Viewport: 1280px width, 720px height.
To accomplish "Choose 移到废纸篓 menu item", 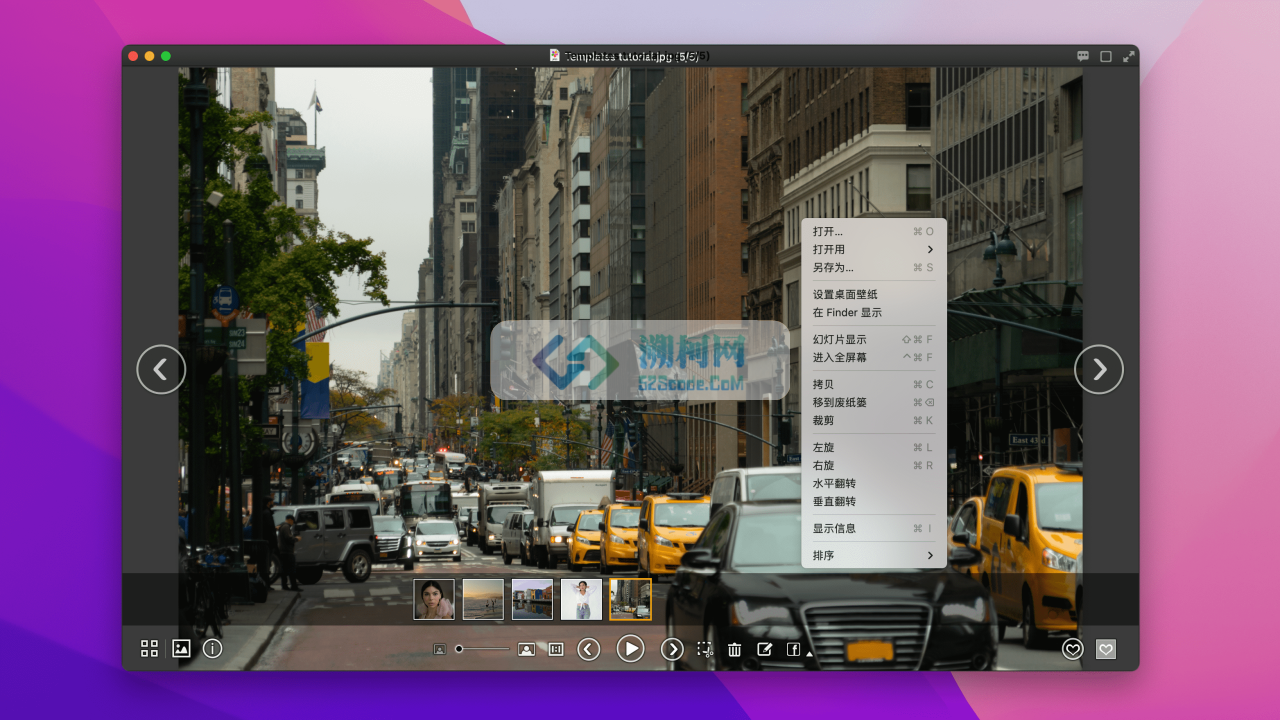I will pyautogui.click(x=874, y=402).
